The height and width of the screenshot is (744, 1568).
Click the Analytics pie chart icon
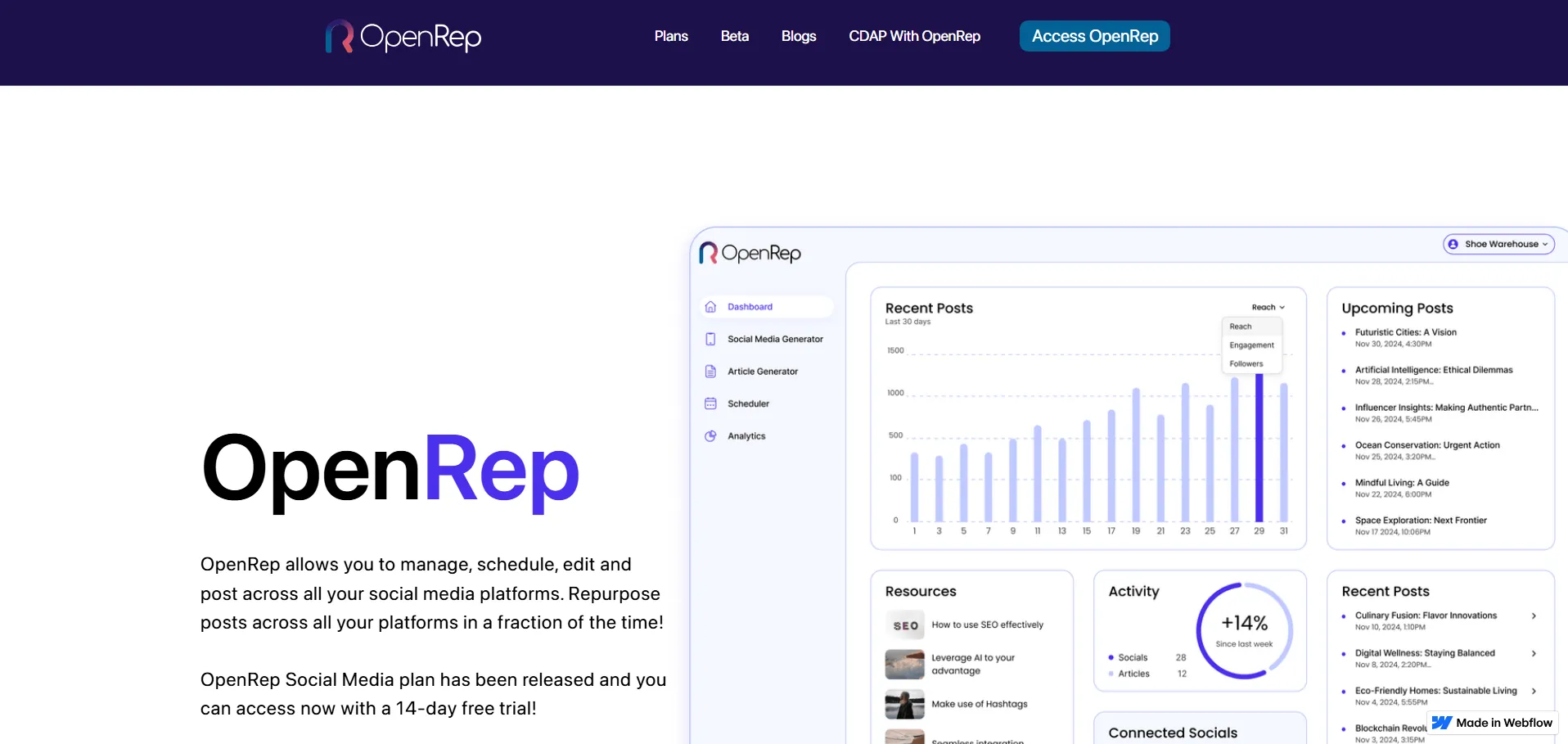pyautogui.click(x=710, y=436)
